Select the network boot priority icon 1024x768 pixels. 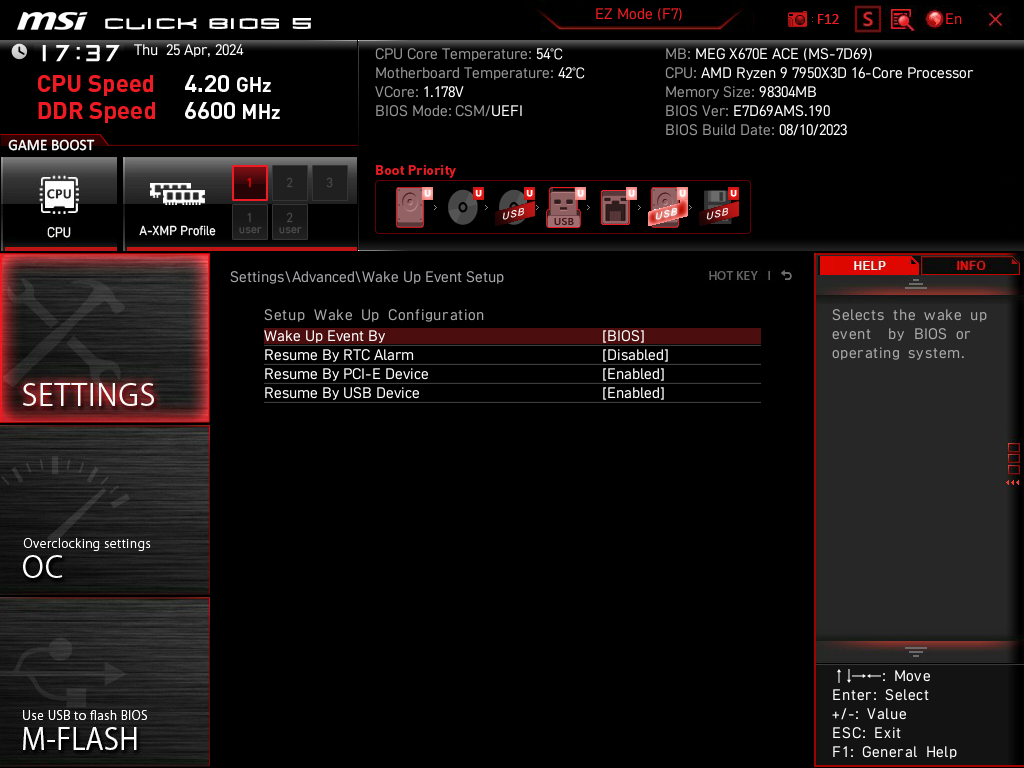616,207
